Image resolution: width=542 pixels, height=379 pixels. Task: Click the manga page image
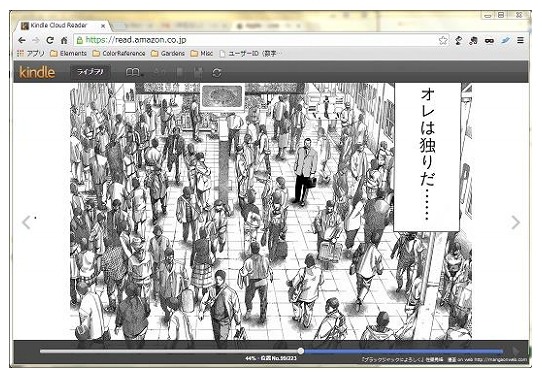271,211
